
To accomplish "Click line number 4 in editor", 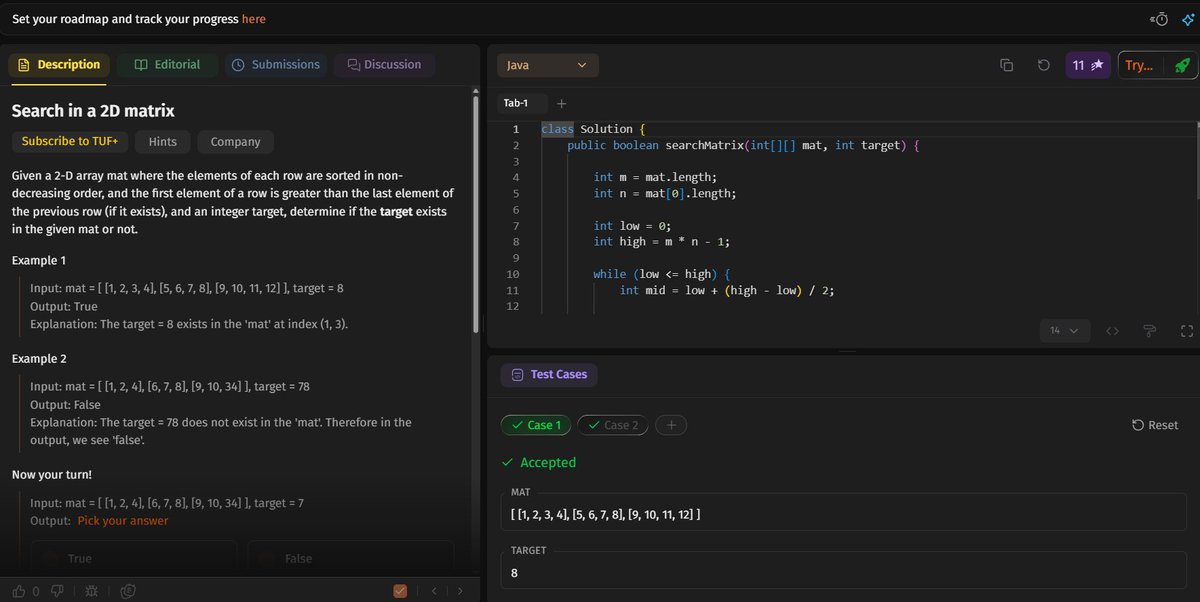I will point(515,177).
